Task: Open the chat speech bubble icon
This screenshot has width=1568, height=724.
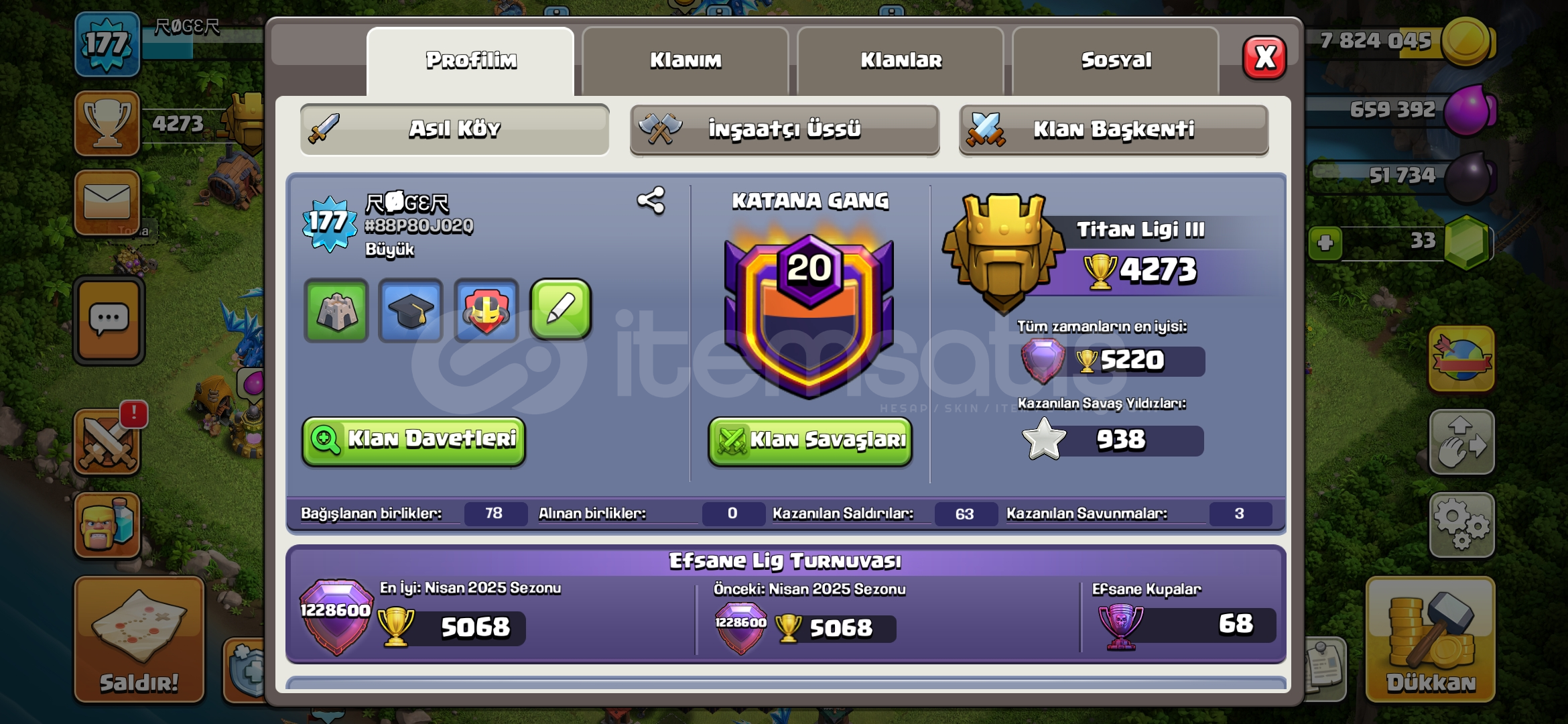Action: (x=109, y=320)
